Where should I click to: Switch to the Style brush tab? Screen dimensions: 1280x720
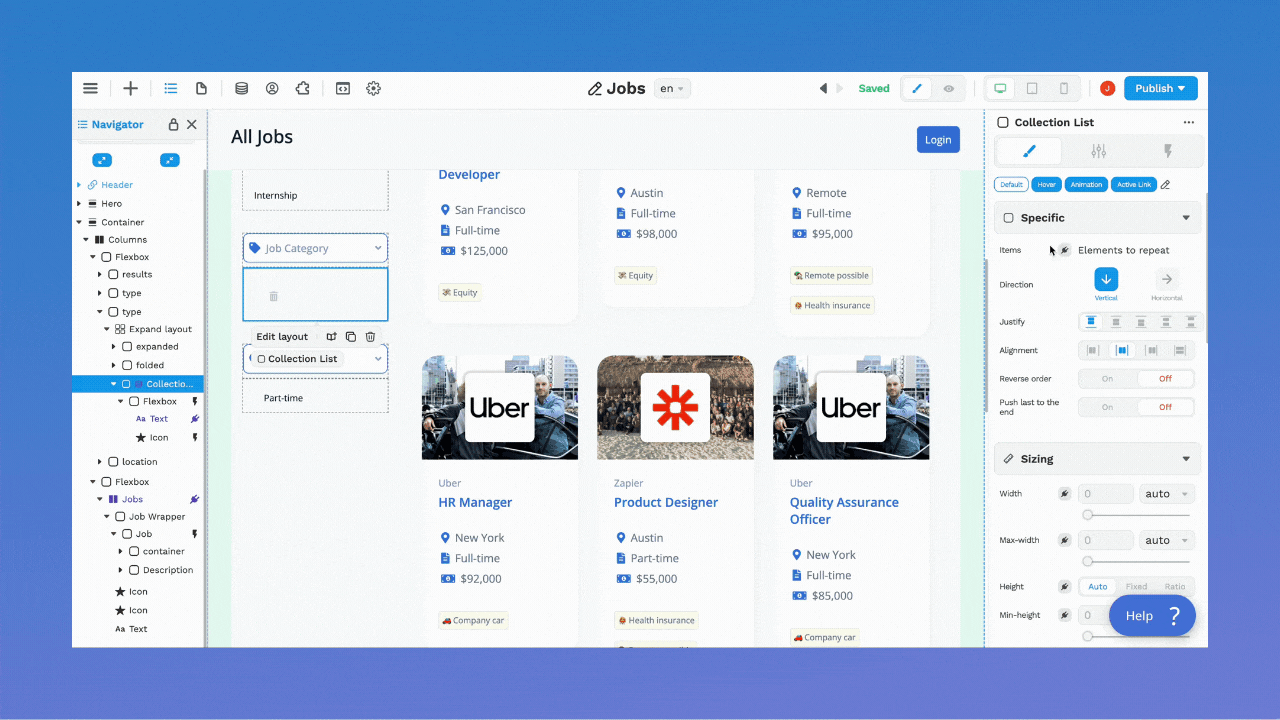(1029, 151)
